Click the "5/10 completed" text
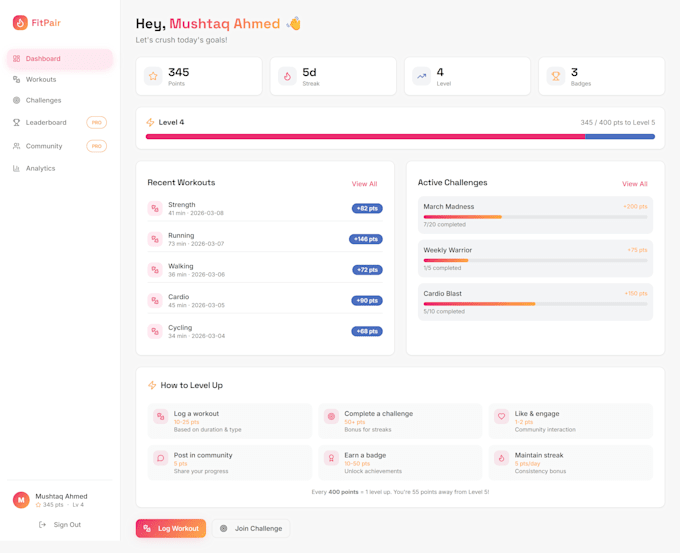Screen dimensions: 680x553 (x=444, y=311)
